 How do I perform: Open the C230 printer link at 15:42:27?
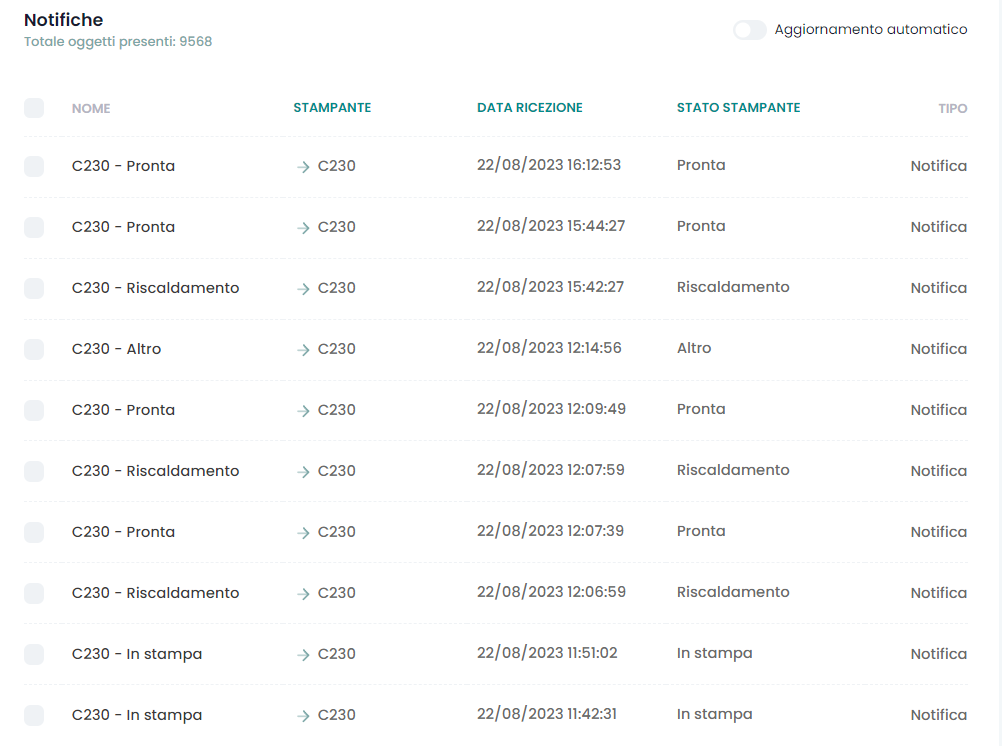(x=336, y=288)
